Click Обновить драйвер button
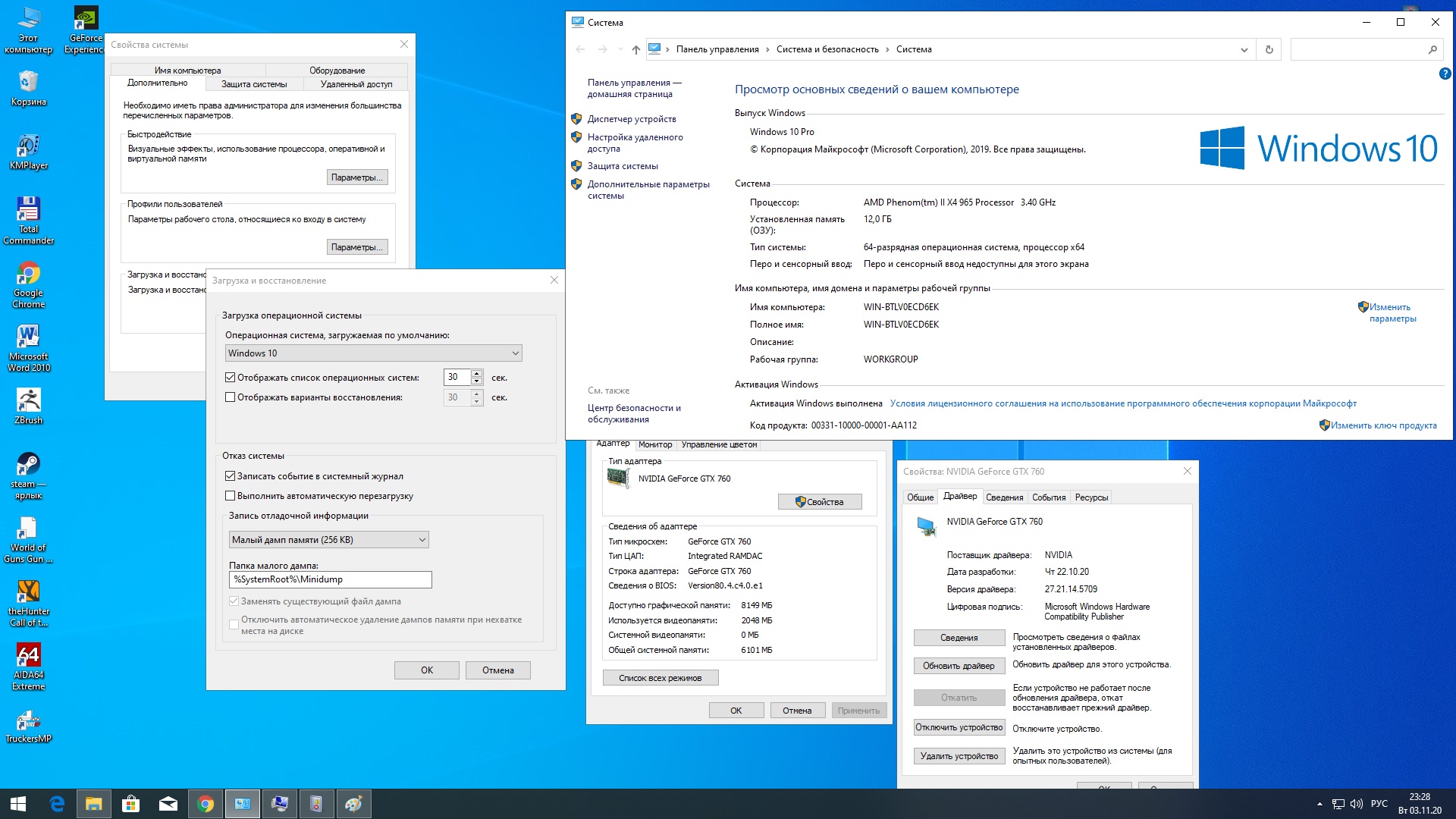Screen dimensions: 1456x819 [959, 666]
